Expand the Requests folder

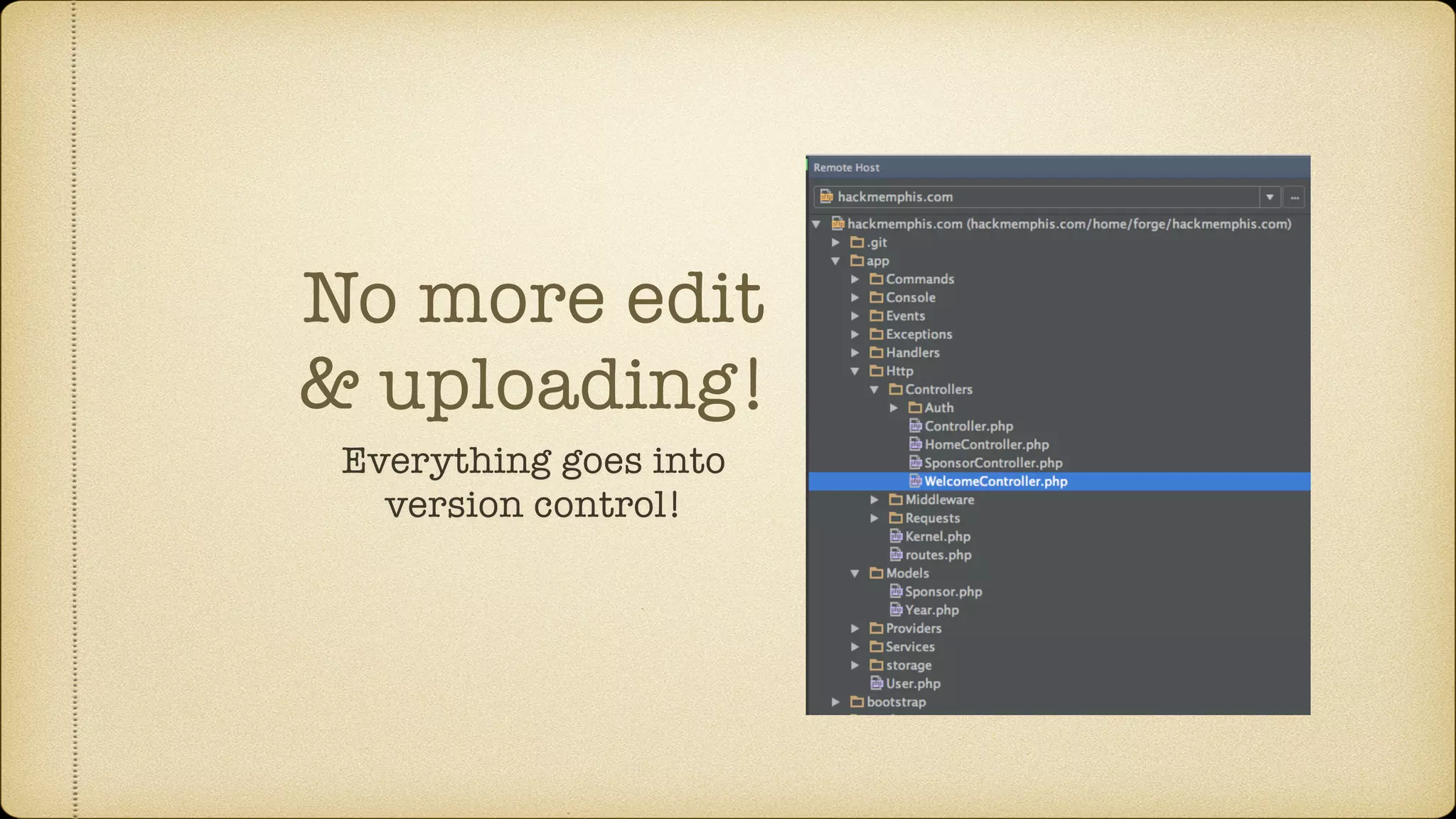[x=874, y=518]
